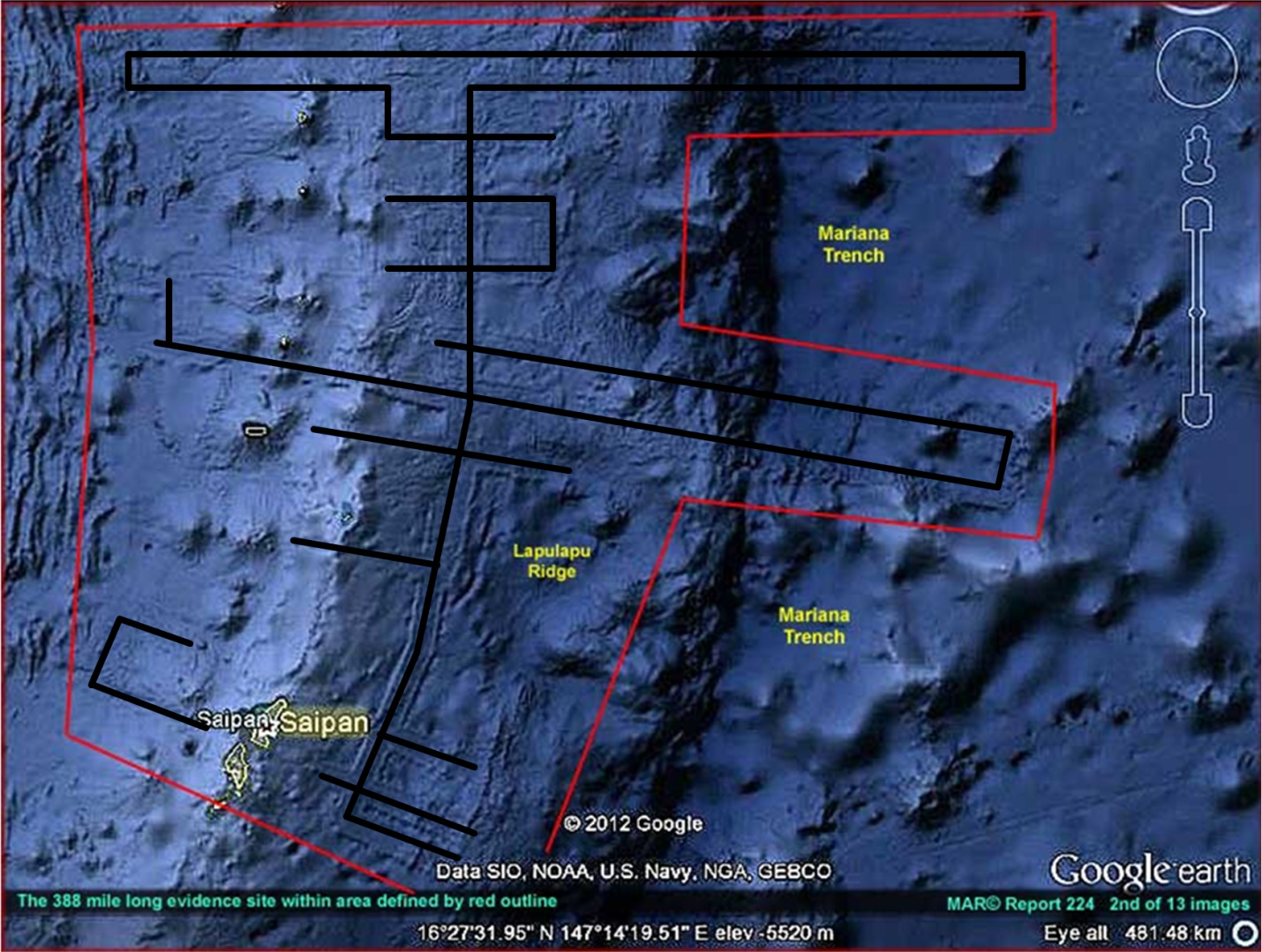Click the upper Mariana Trench label
This screenshot has height=952, width=1262.
coord(853,244)
